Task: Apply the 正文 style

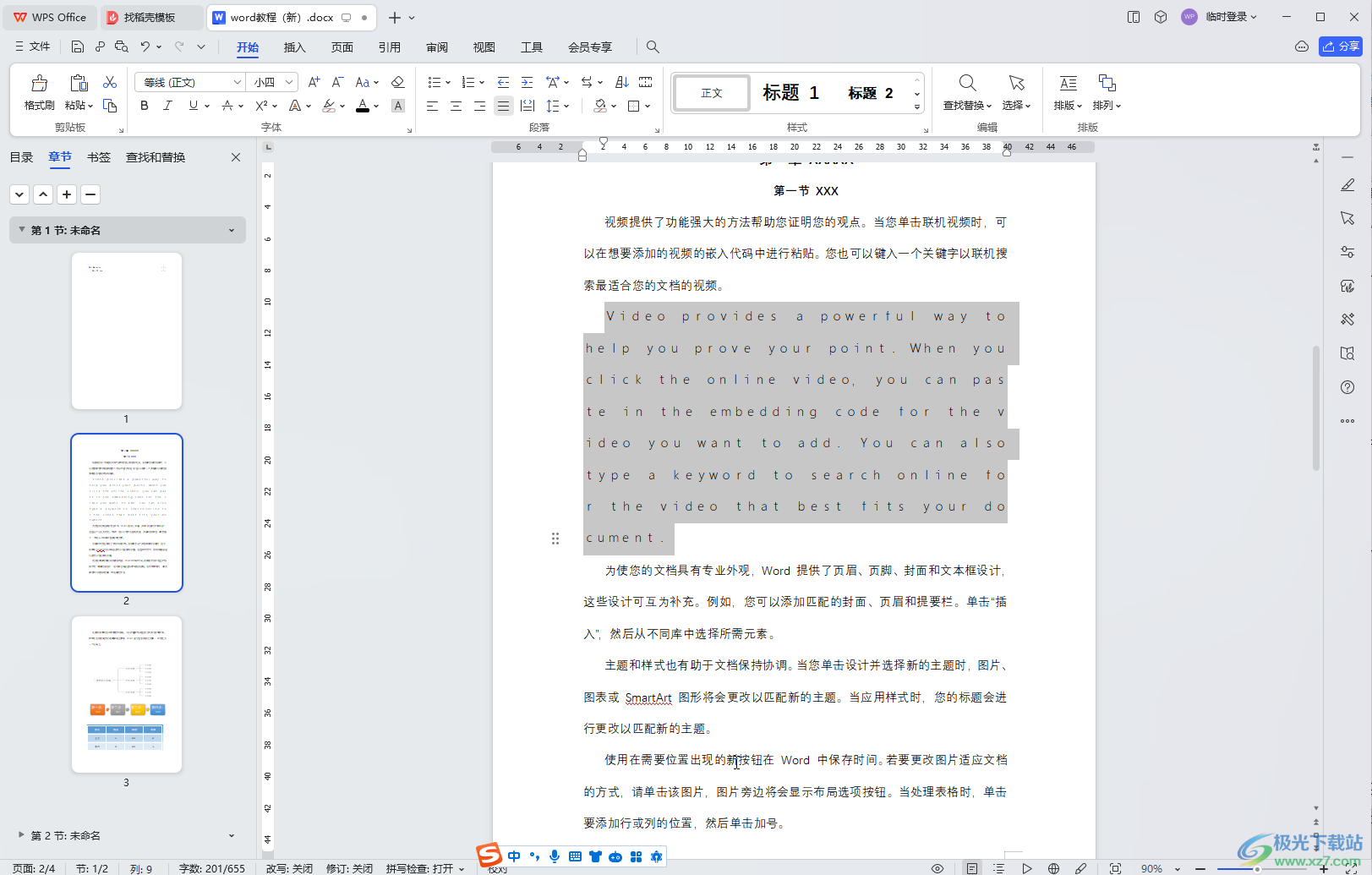Action: tap(712, 93)
